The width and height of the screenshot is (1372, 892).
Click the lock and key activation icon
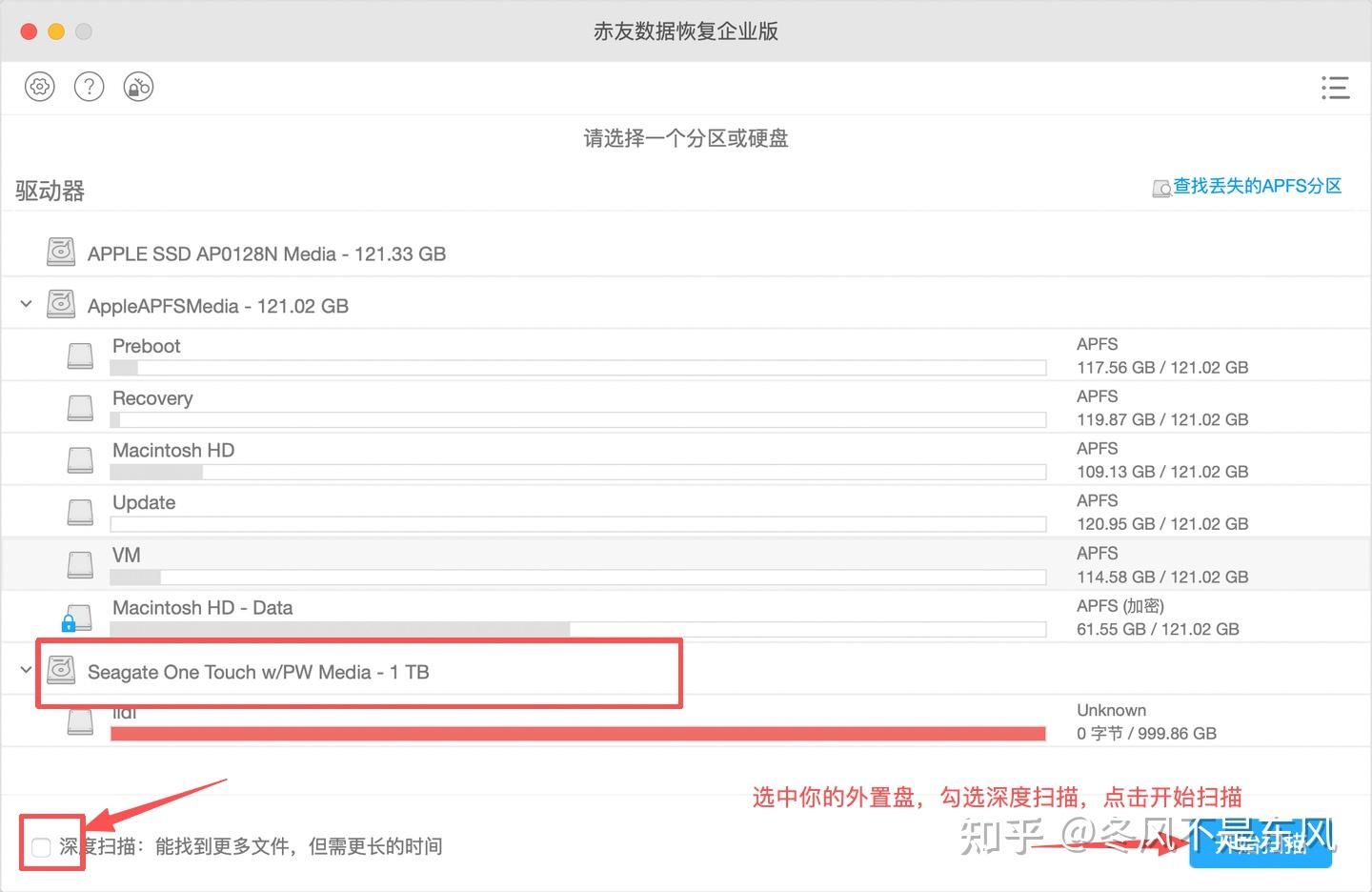click(x=138, y=88)
